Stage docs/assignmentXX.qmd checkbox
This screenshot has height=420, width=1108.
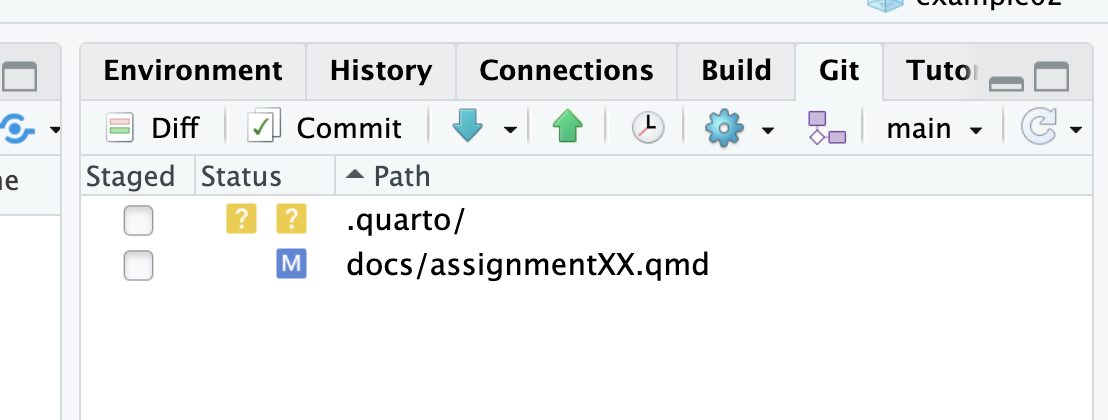click(138, 266)
